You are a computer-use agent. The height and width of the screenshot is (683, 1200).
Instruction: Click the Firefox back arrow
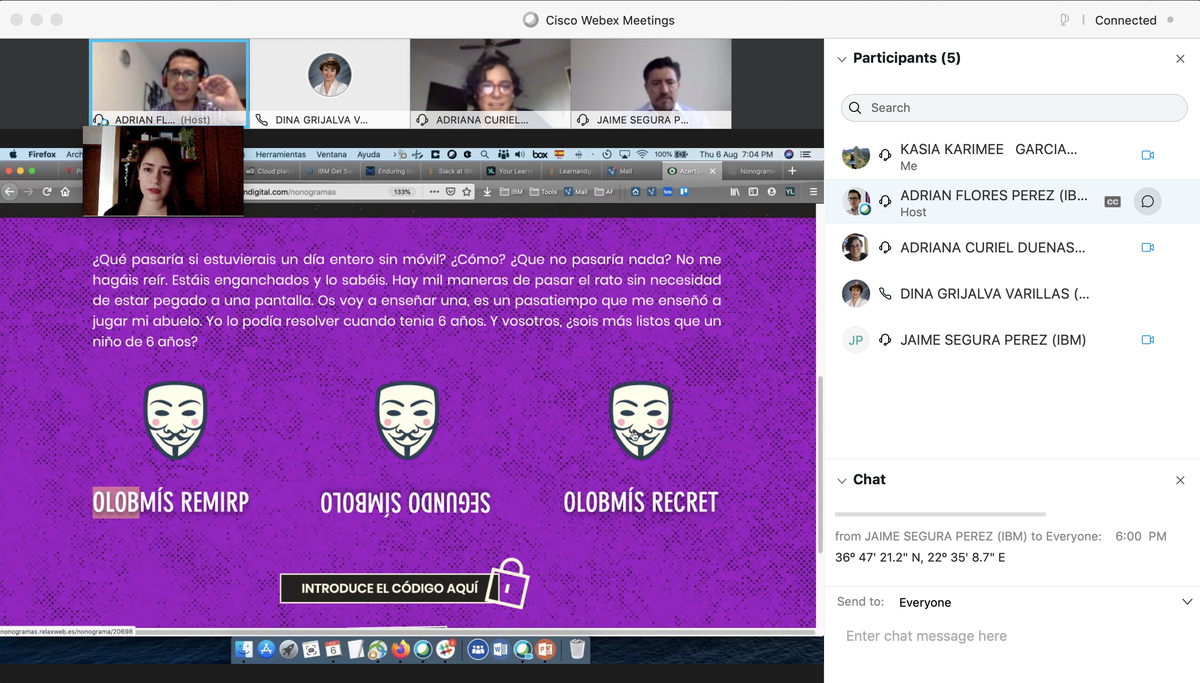11,191
